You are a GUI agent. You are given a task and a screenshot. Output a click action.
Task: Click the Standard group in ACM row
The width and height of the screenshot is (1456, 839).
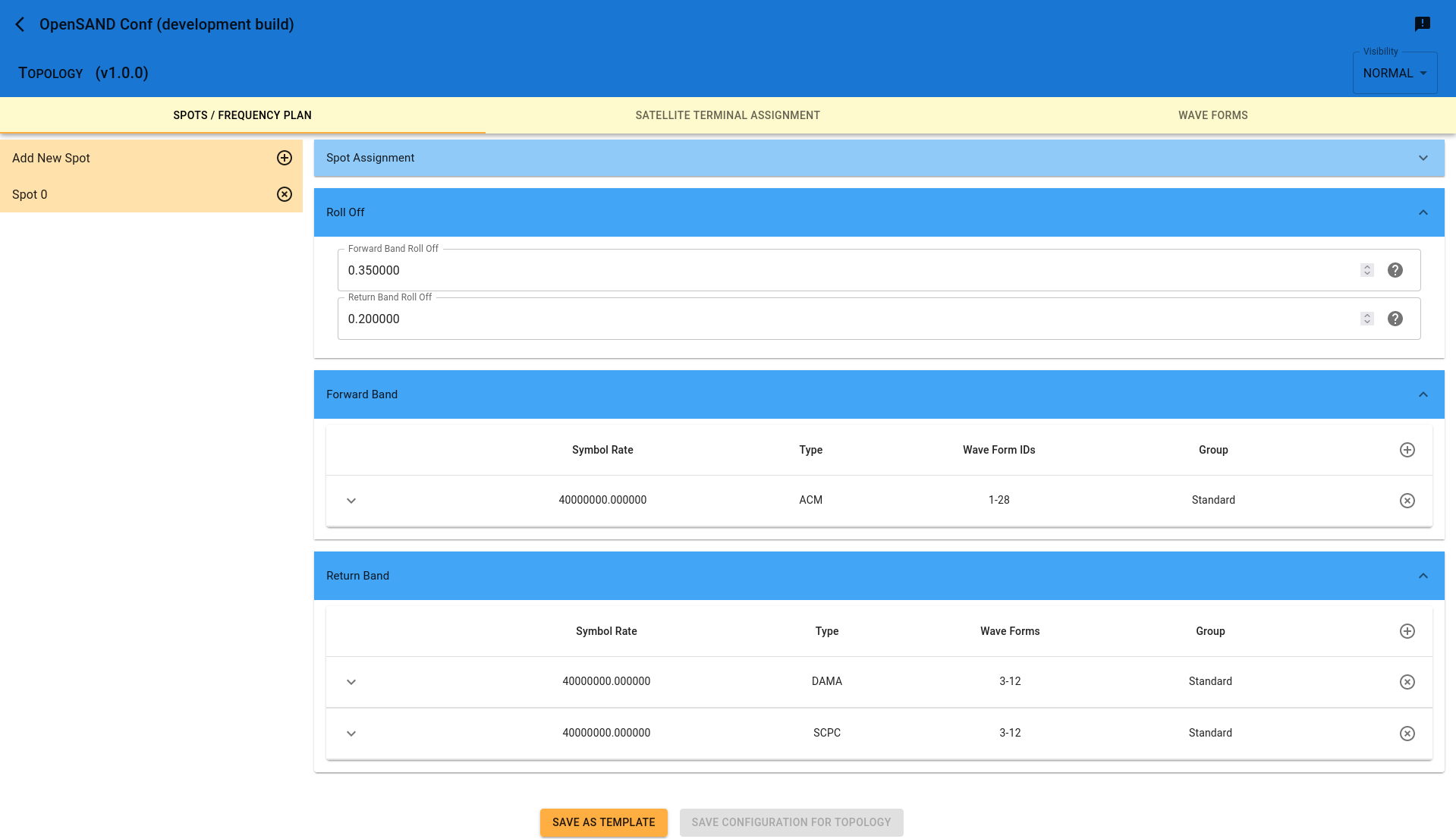point(1213,500)
